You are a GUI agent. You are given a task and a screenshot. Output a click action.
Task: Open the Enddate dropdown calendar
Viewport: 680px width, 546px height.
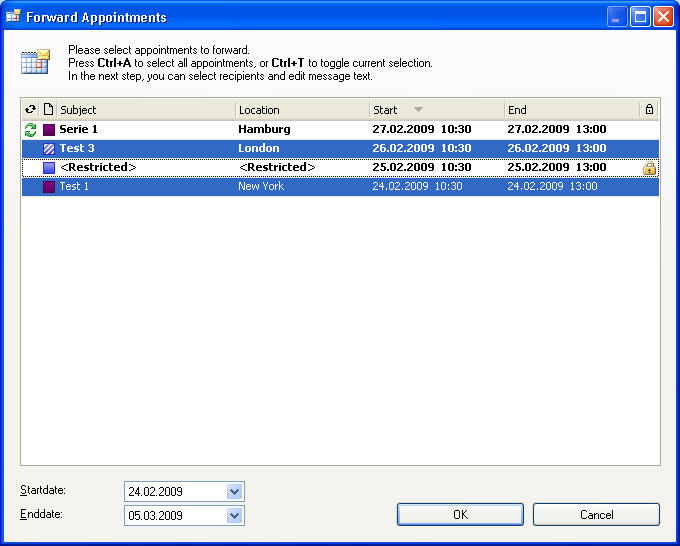tap(235, 516)
